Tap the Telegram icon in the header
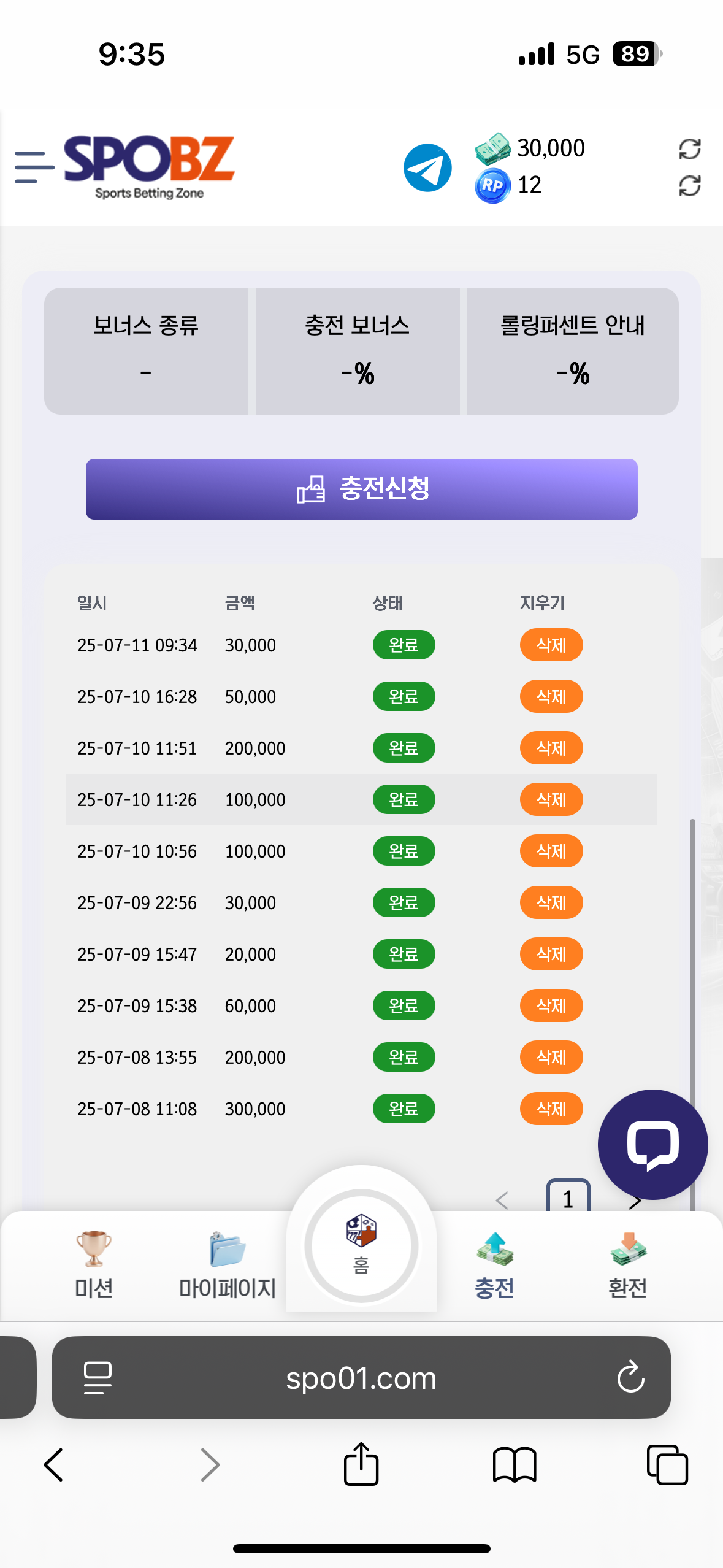723x1568 pixels. 427,167
